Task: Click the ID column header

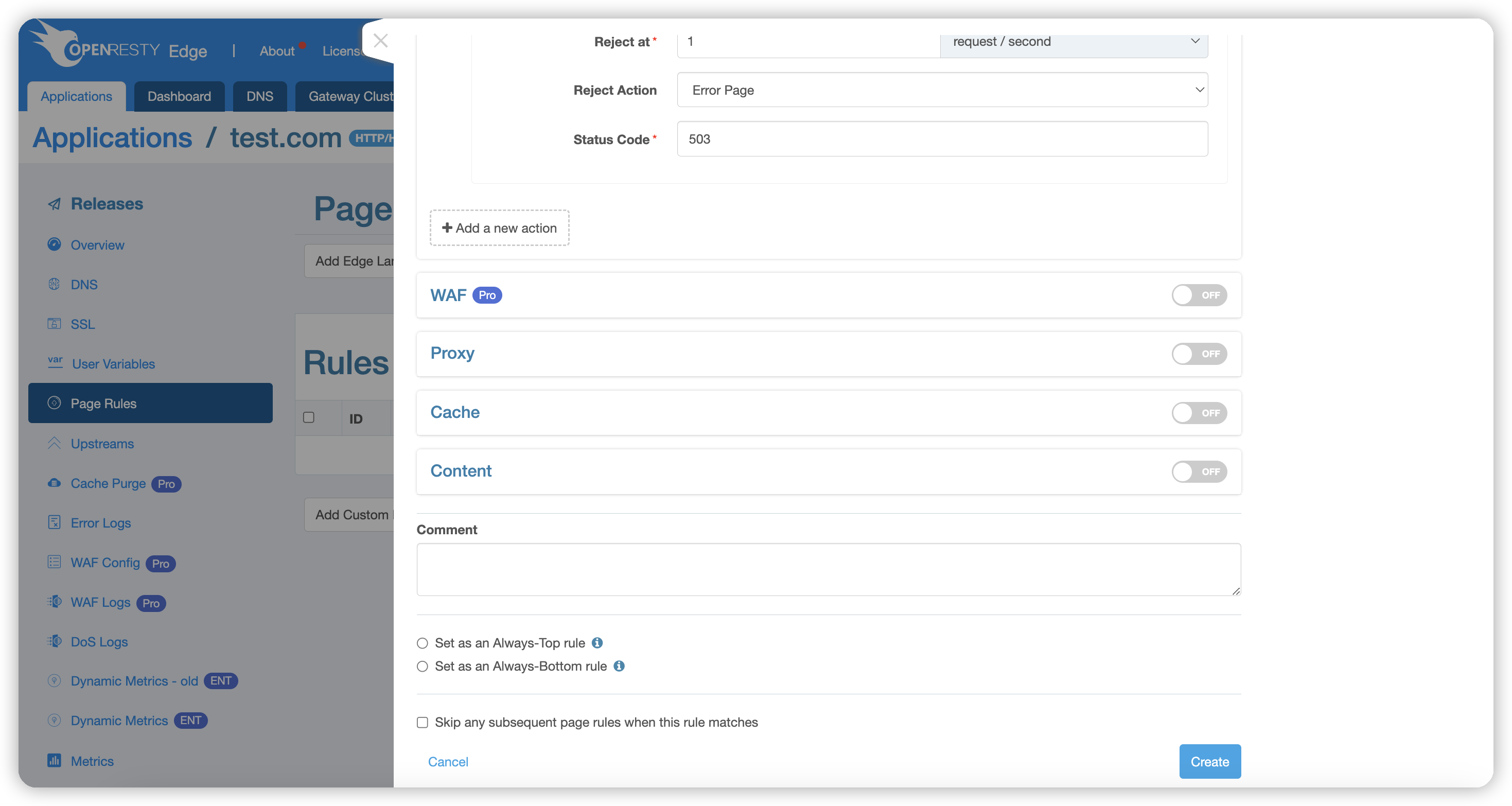Action: point(356,418)
